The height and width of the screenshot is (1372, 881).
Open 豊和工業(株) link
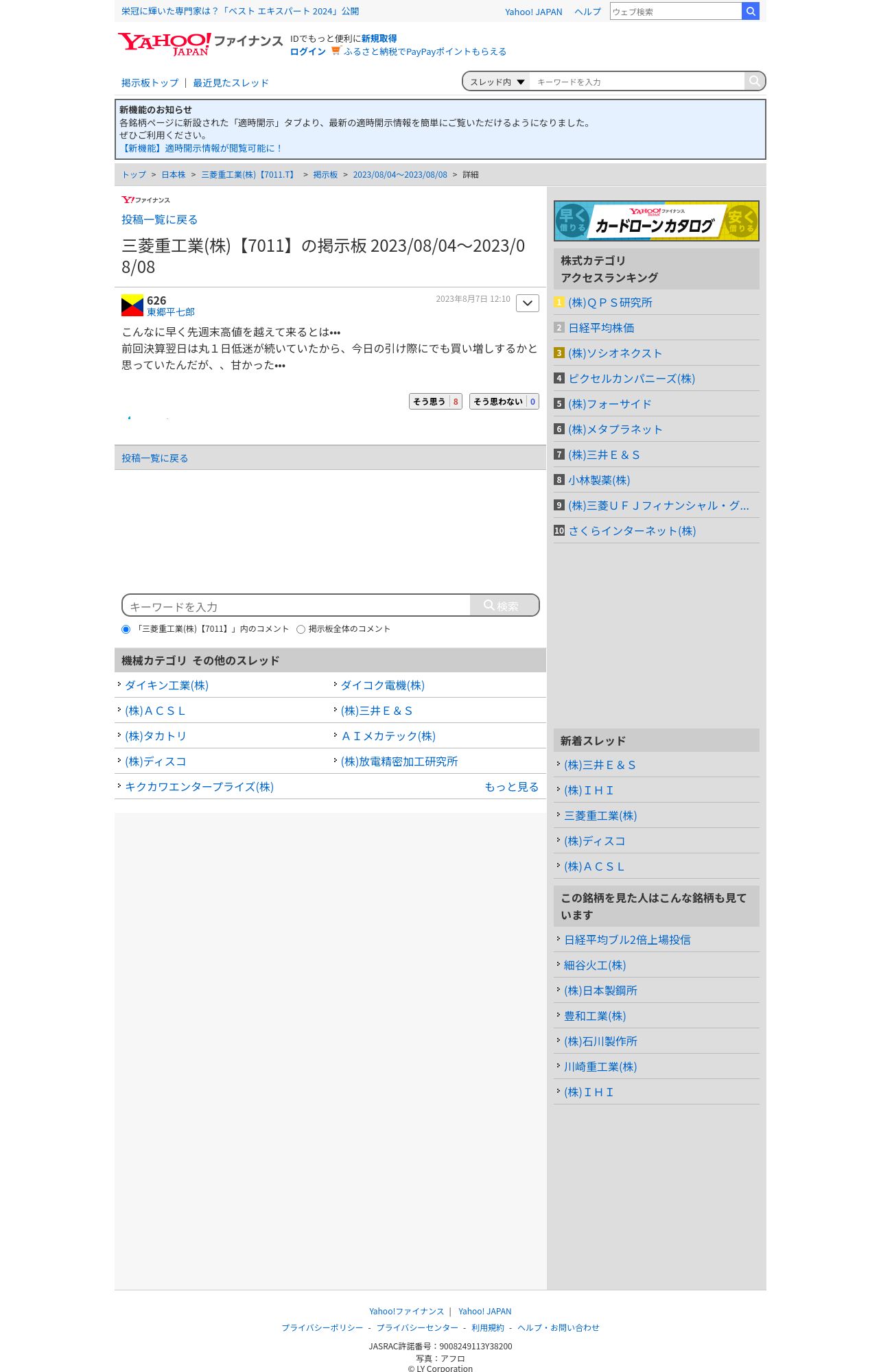pos(595,1016)
